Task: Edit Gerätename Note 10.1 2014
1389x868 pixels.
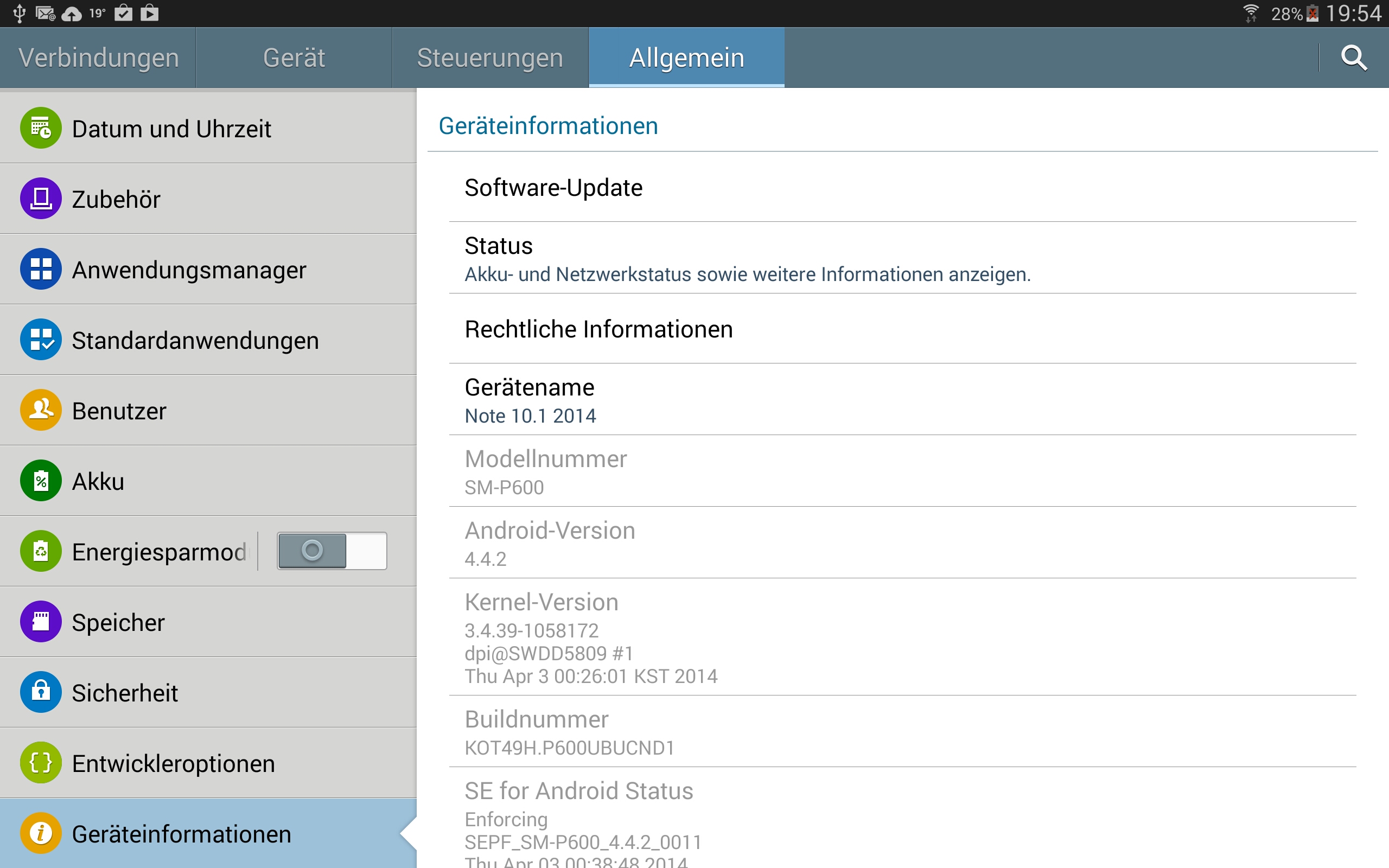Action: tap(902, 400)
